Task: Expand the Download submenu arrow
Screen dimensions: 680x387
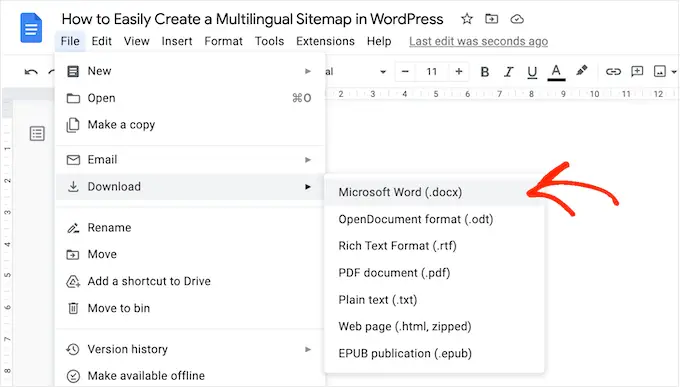Action: 308,187
